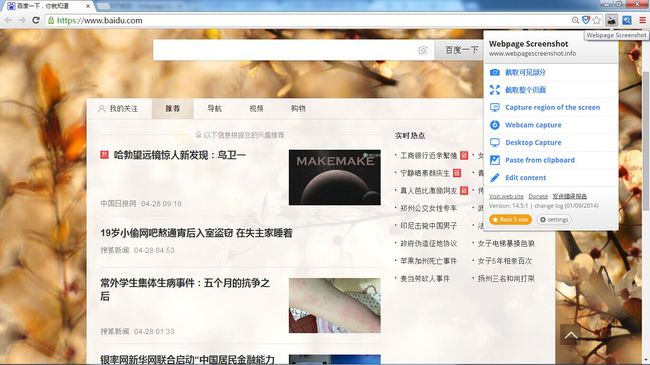Click the Edit content pencil icon

(x=495, y=178)
